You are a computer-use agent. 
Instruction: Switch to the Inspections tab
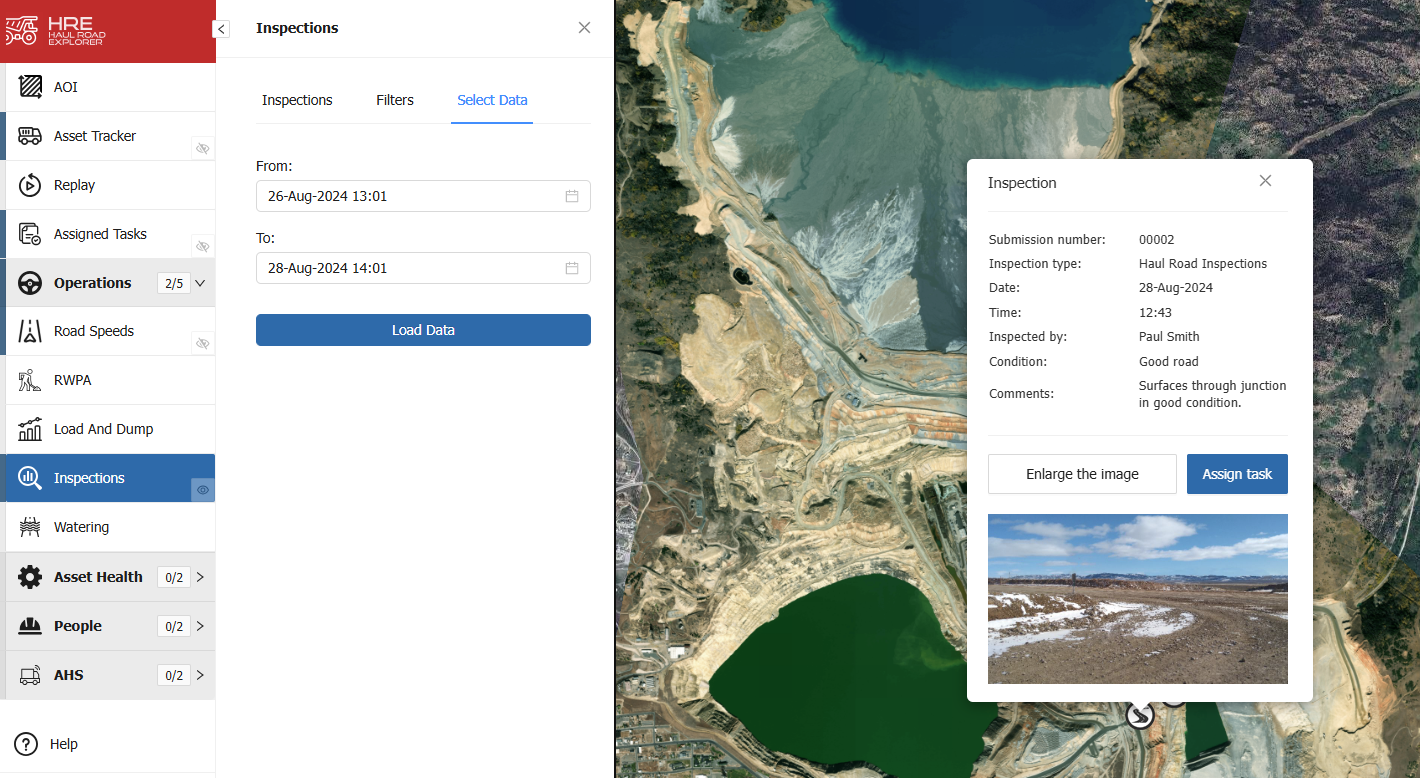[297, 100]
